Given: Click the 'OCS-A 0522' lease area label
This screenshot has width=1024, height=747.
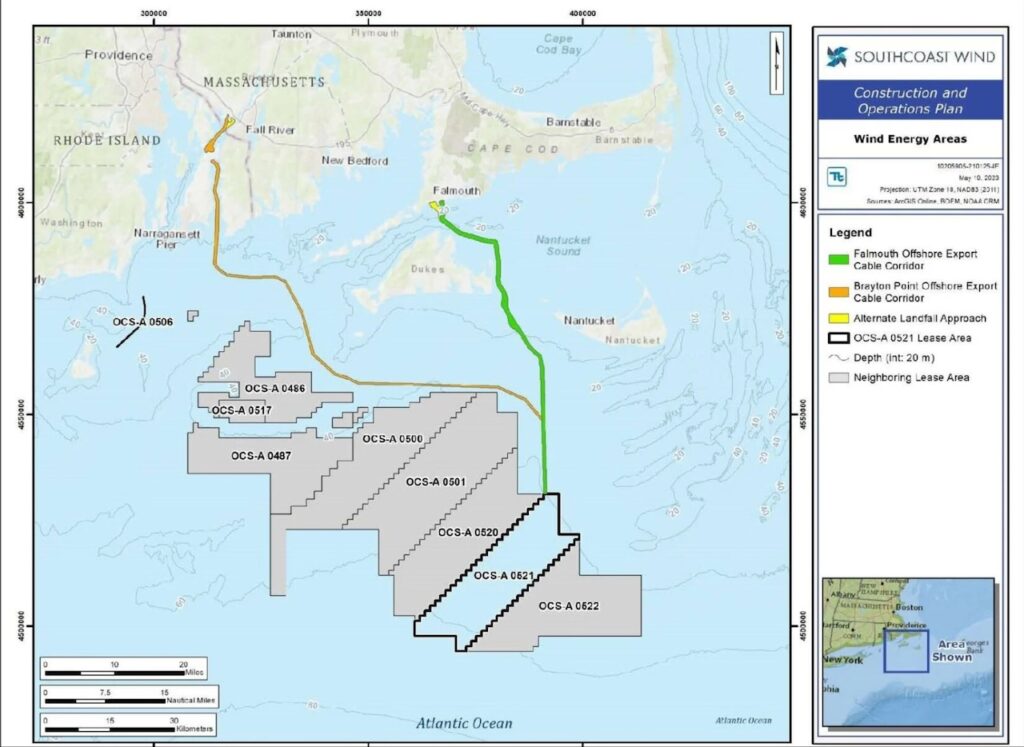Looking at the screenshot, I should pos(568,606).
